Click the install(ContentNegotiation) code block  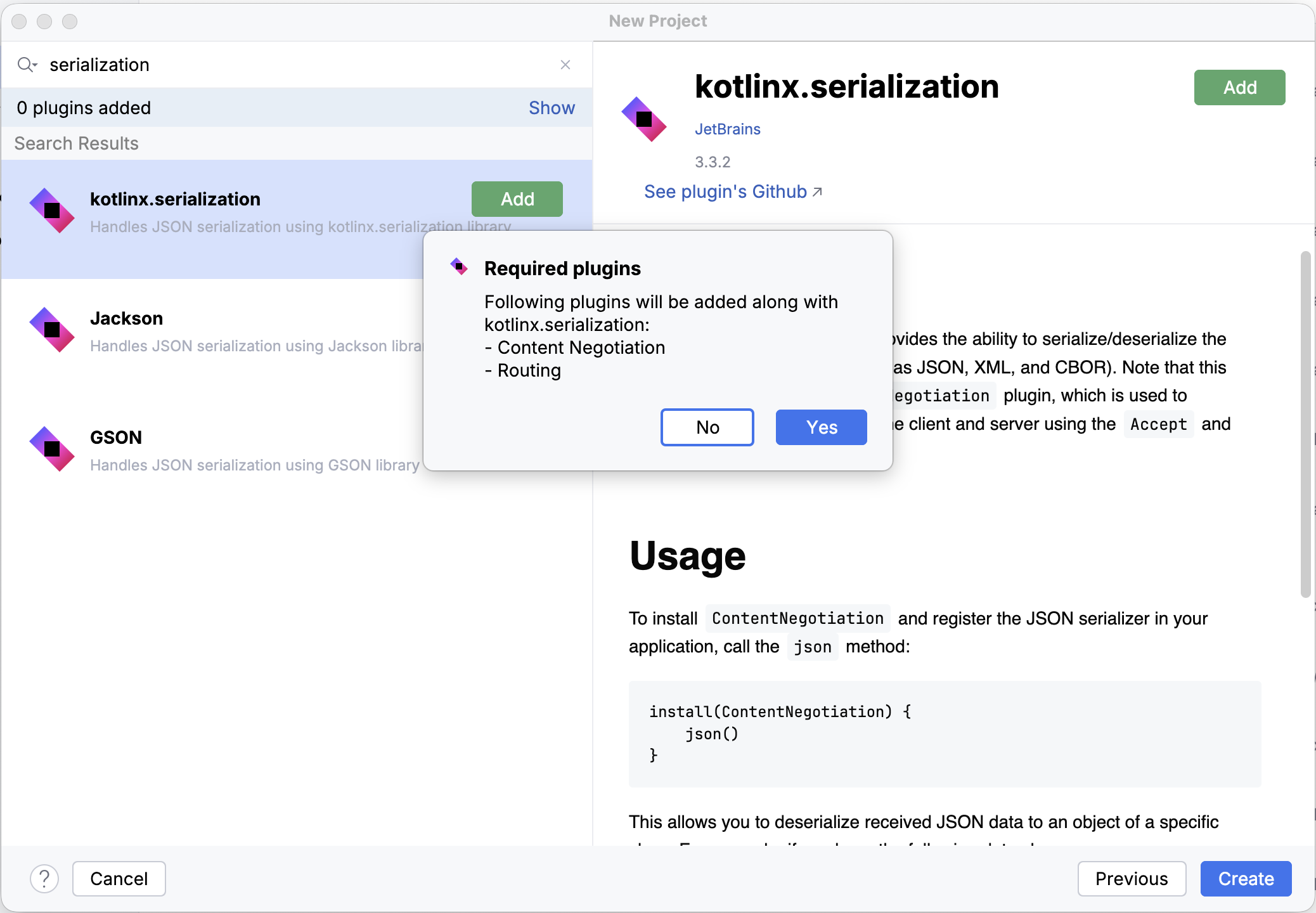[x=945, y=734]
